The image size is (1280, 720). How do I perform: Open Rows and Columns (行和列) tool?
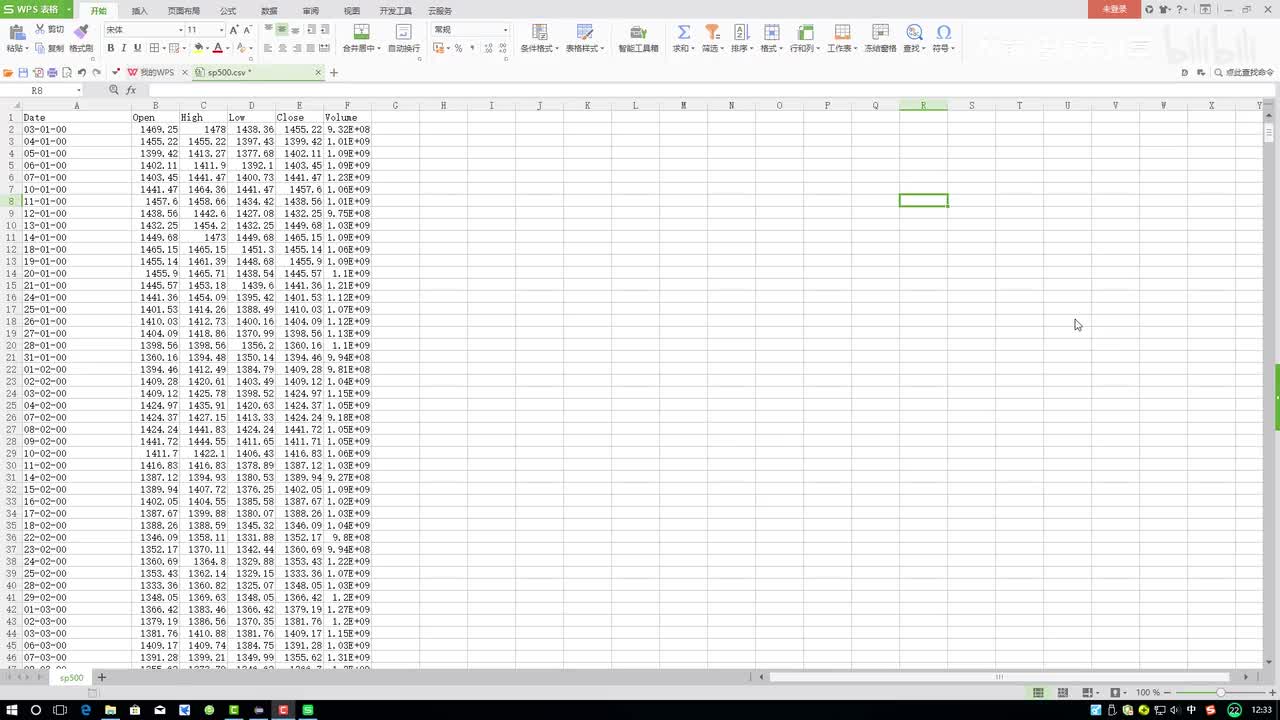(x=805, y=38)
